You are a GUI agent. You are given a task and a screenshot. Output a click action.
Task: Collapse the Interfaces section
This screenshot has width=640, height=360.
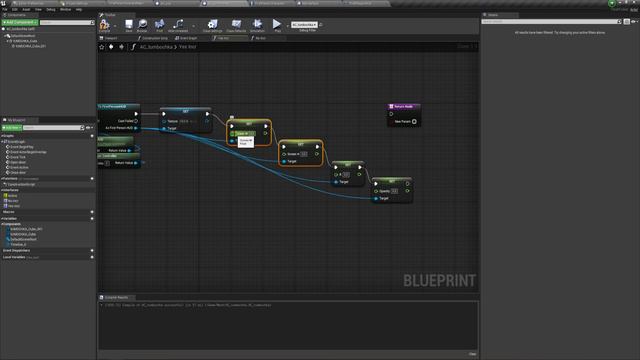[2, 190]
